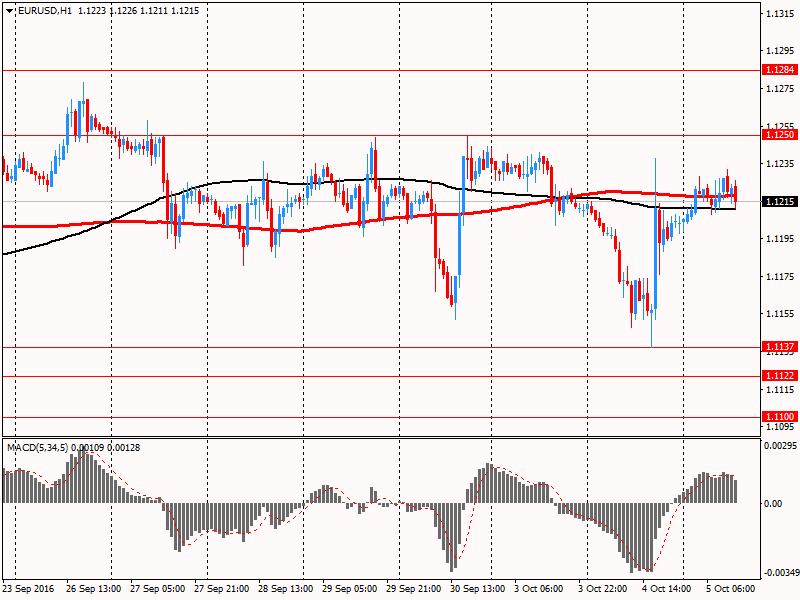The height and width of the screenshot is (600, 800).
Task: Click the 1.1275 price scale value
Action: (x=780, y=89)
